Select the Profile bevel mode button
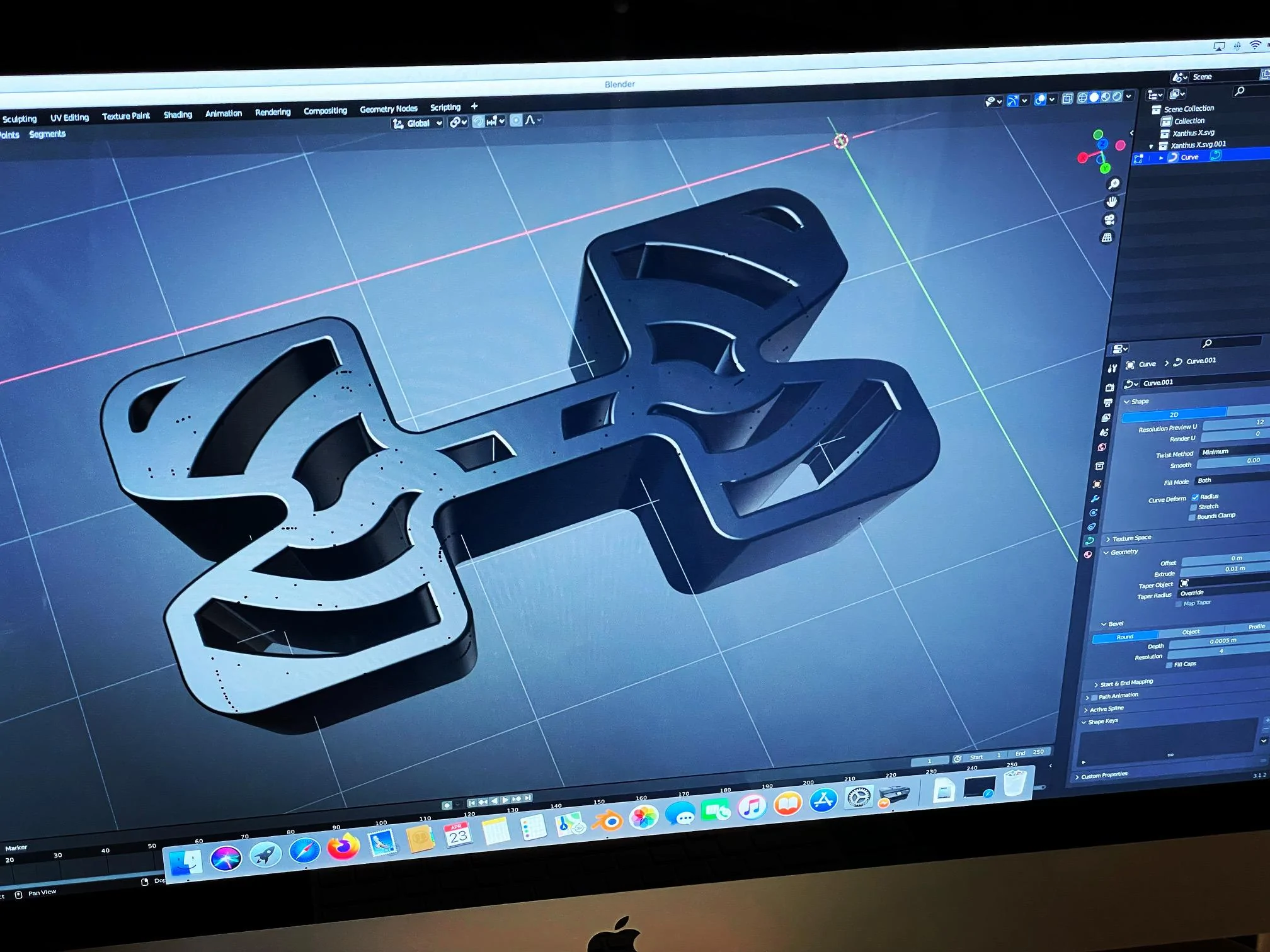This screenshot has height=952, width=1270. pos(1247,626)
